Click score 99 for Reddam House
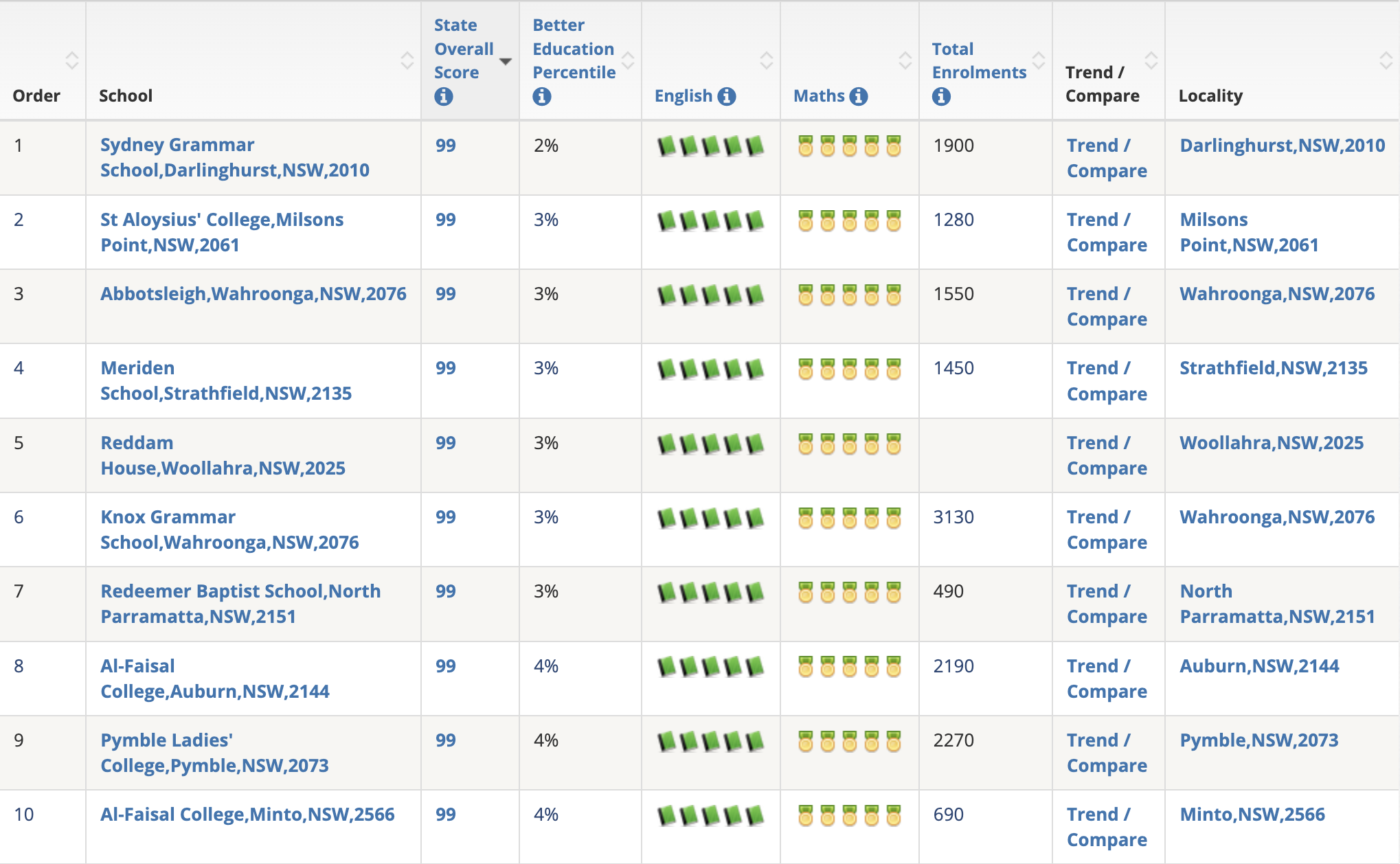This screenshot has width=1400, height=864. tap(446, 443)
